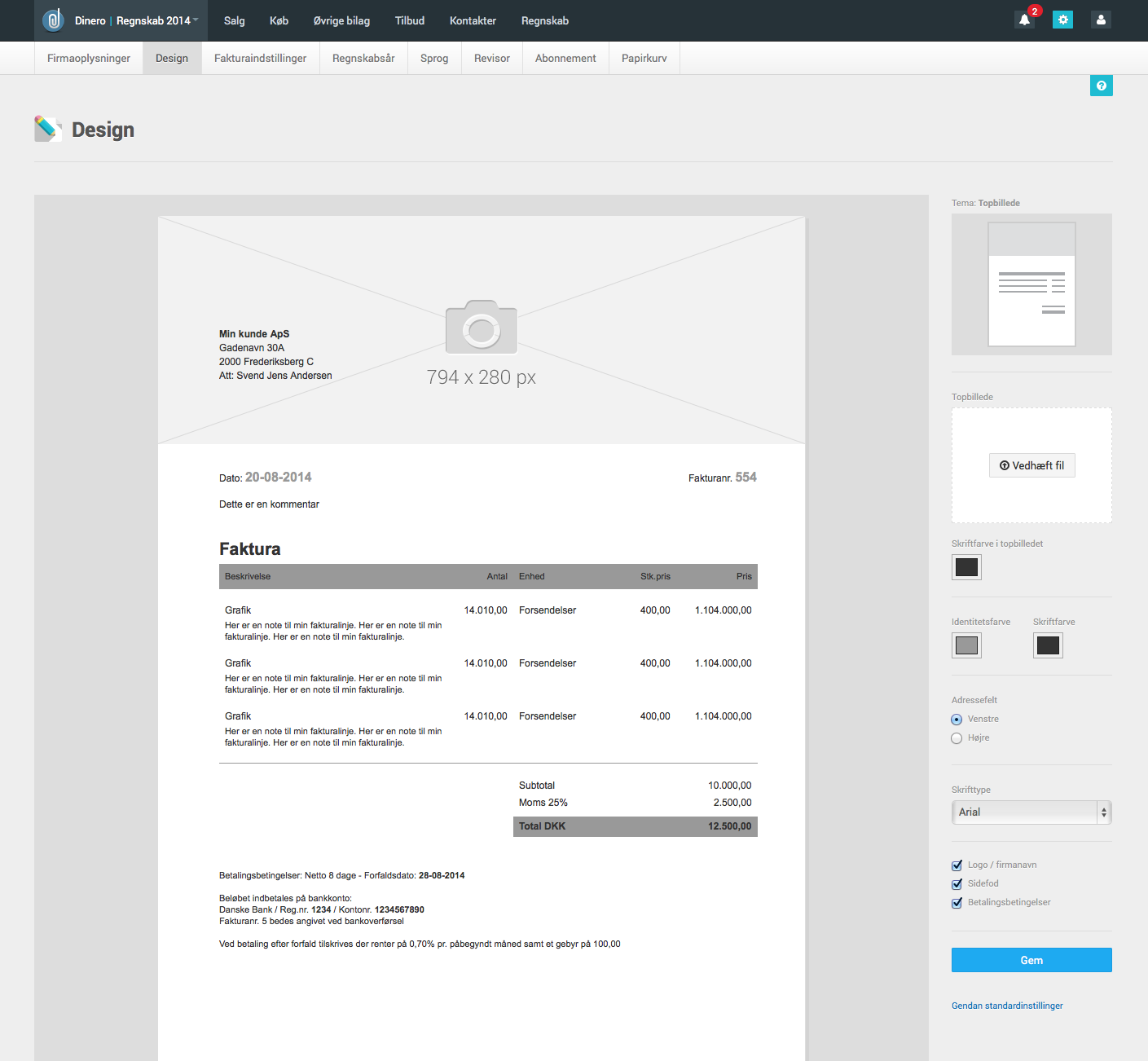Click the user profile icon
This screenshot has height=1061, width=1148.
1101,20
